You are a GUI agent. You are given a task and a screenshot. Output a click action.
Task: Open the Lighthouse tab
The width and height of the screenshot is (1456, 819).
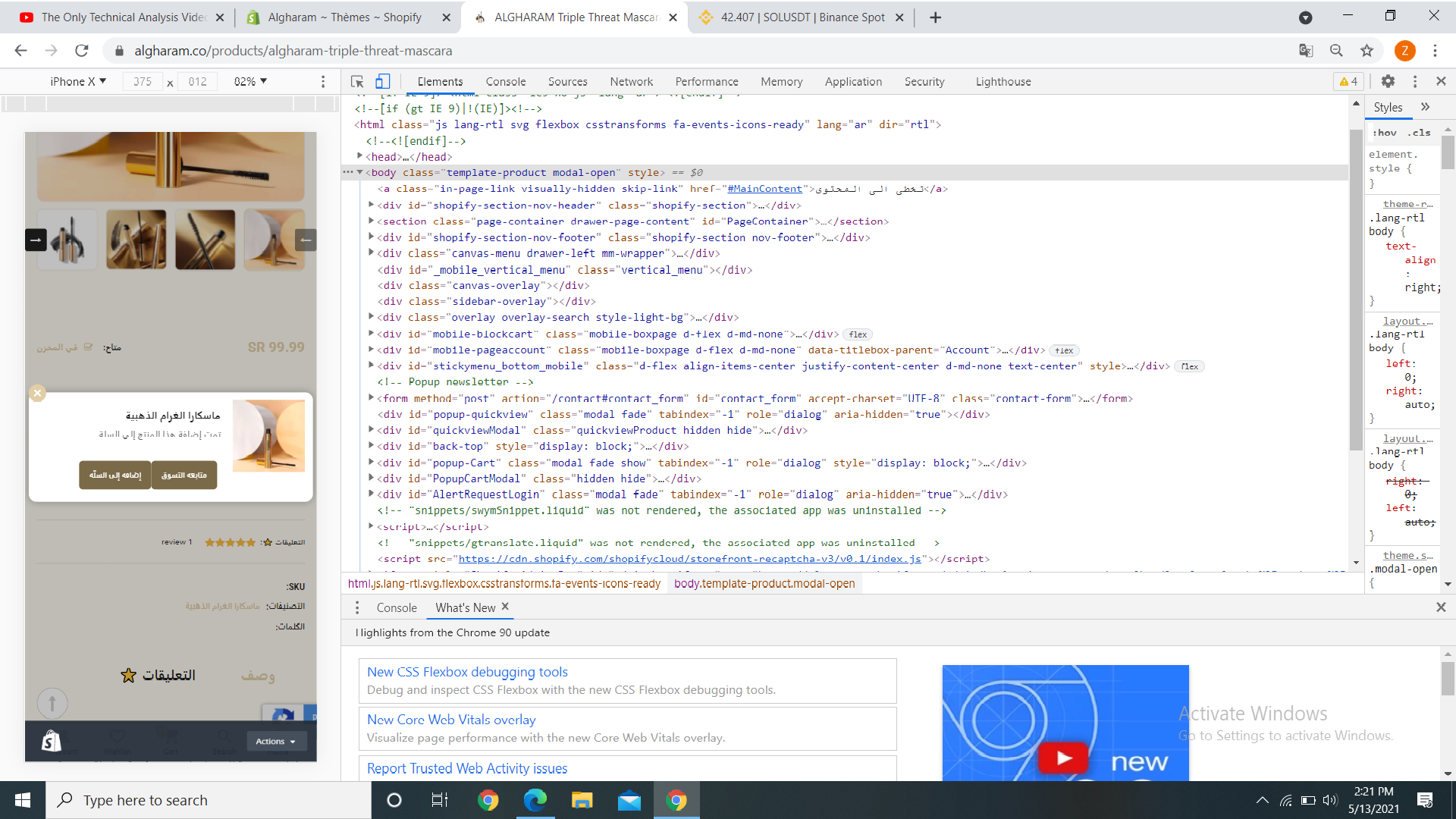point(1003,82)
